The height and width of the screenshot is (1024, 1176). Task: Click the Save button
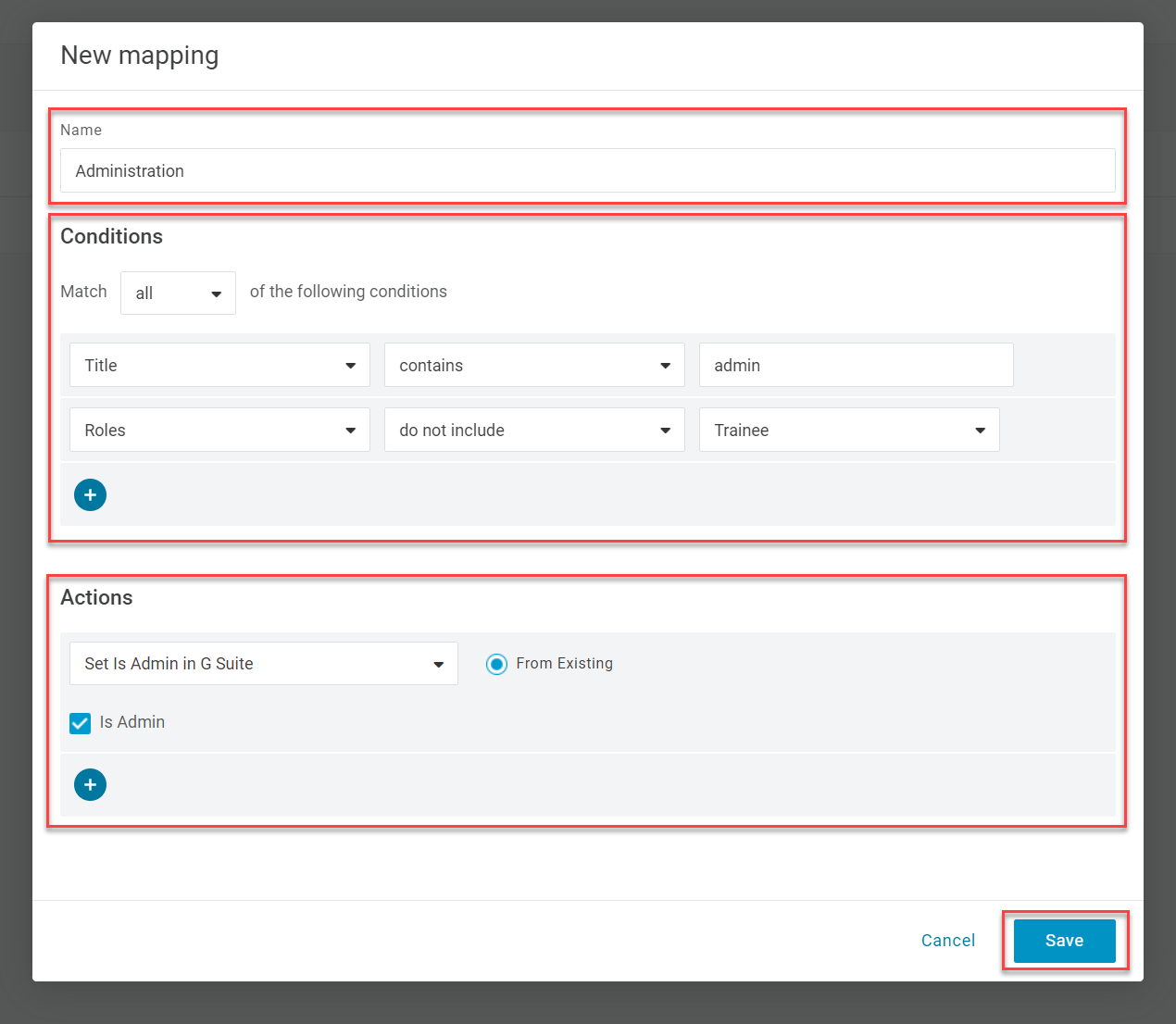click(1063, 940)
